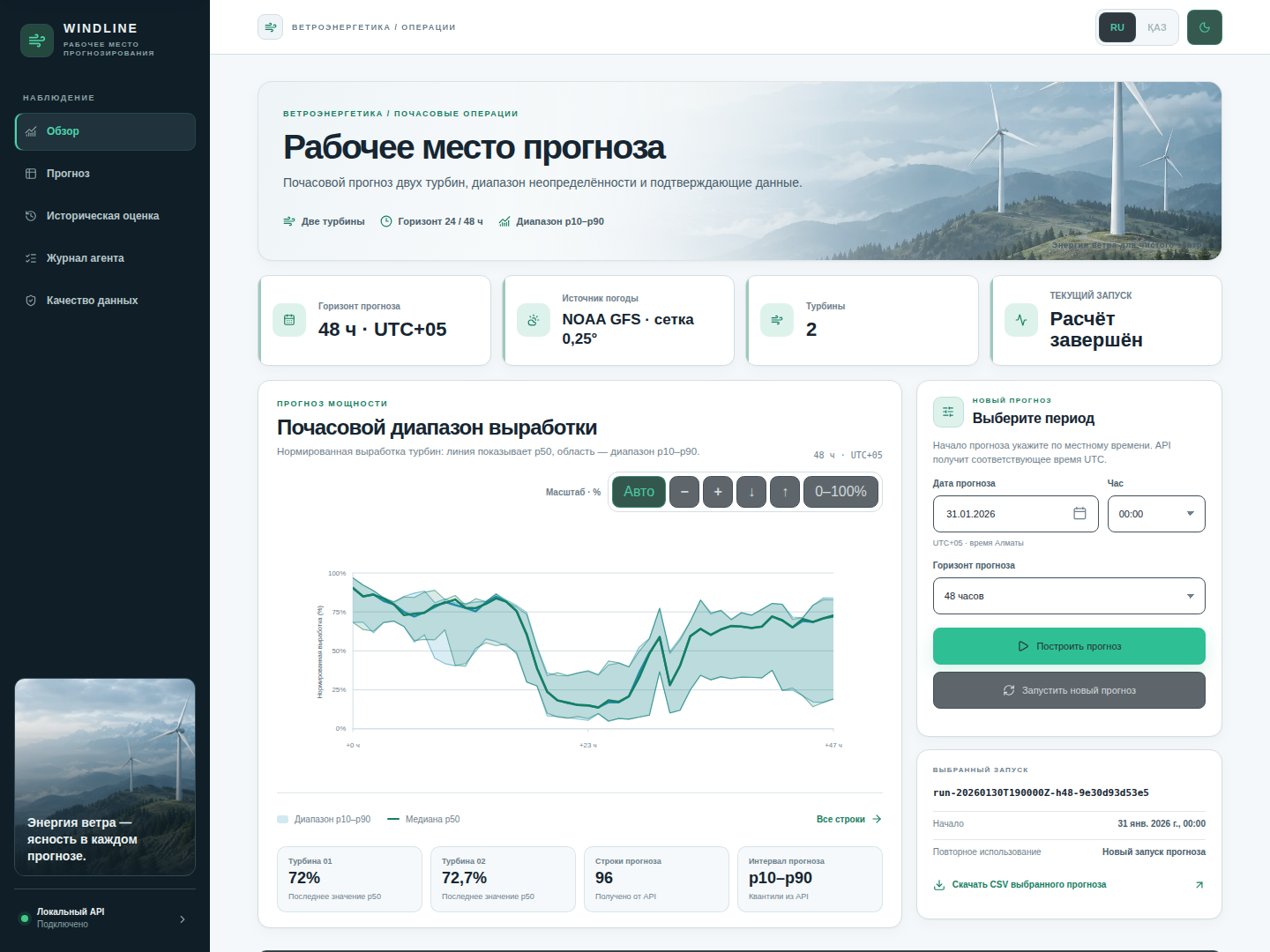The image size is (1270, 952).
Task: Zoom in the chart with the plus button
Action: tap(718, 492)
